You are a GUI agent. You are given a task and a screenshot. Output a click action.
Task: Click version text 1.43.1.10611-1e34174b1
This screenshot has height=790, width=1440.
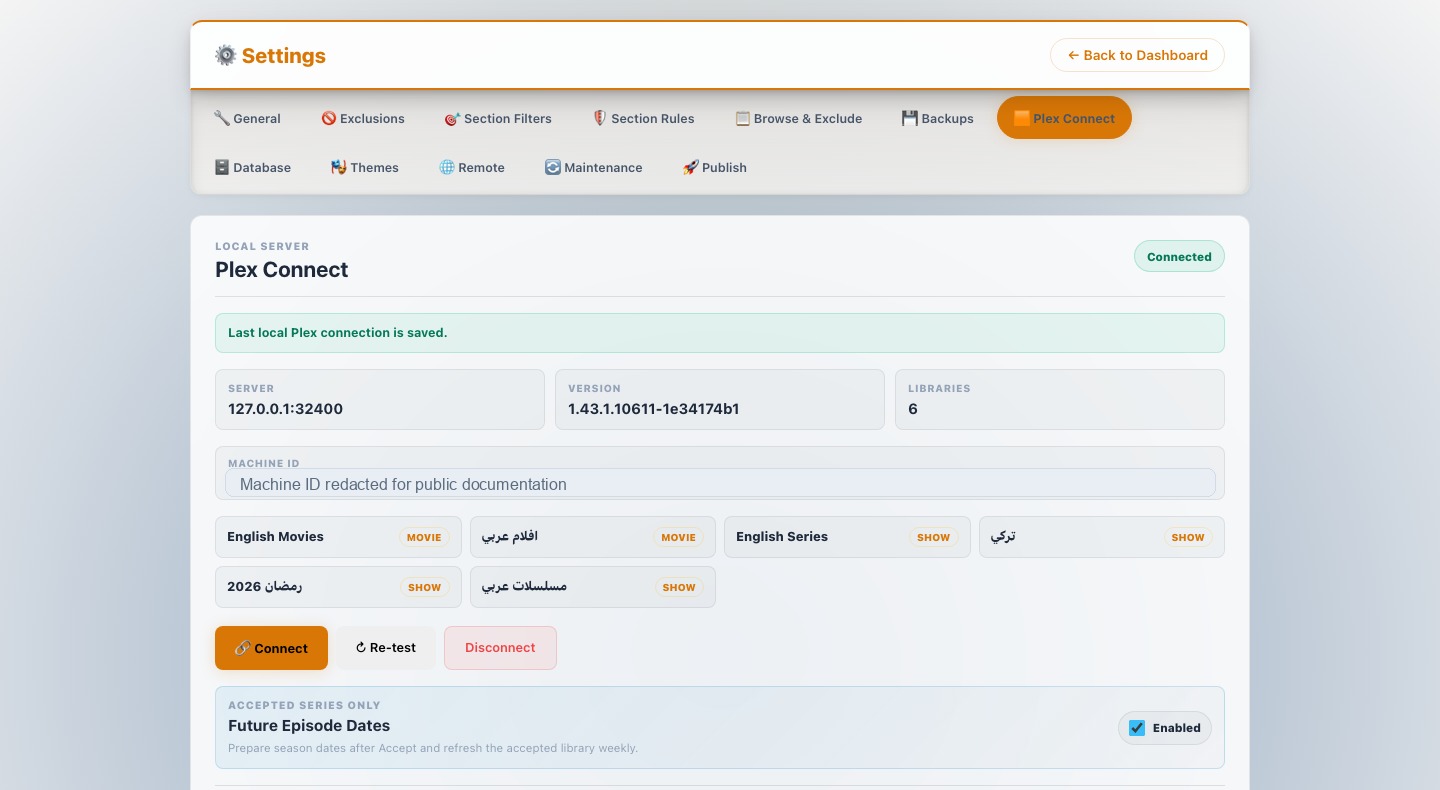coord(654,409)
